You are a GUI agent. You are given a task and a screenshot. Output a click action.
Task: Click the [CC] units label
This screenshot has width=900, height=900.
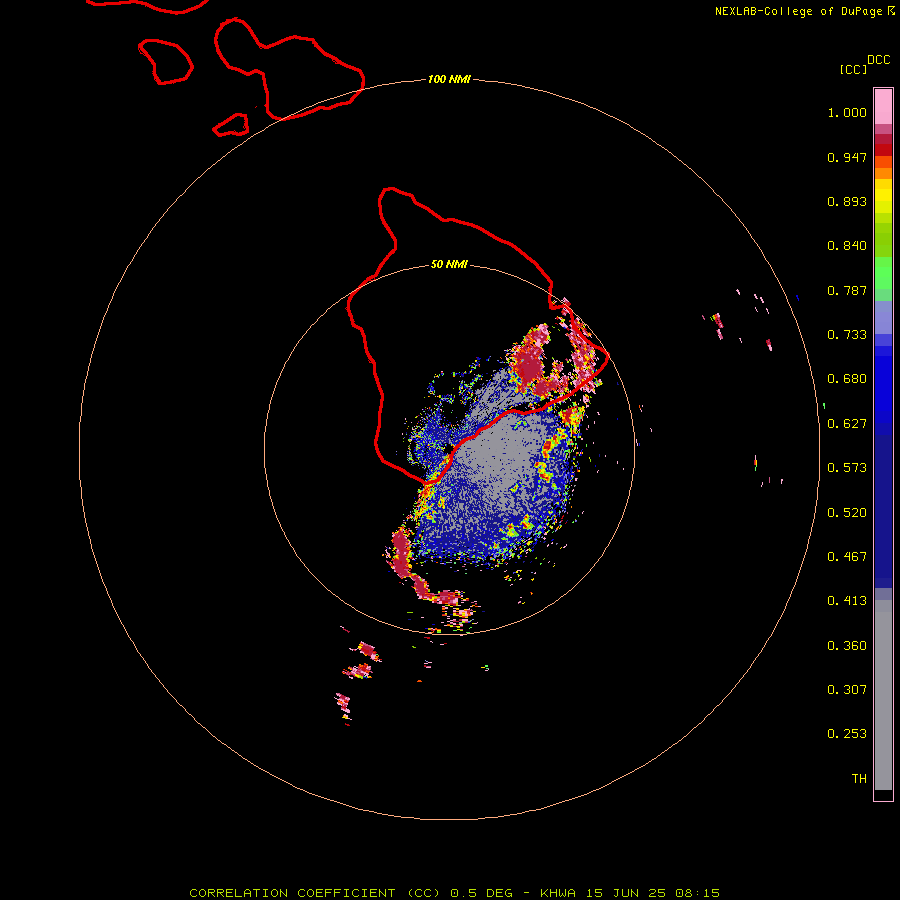click(853, 69)
